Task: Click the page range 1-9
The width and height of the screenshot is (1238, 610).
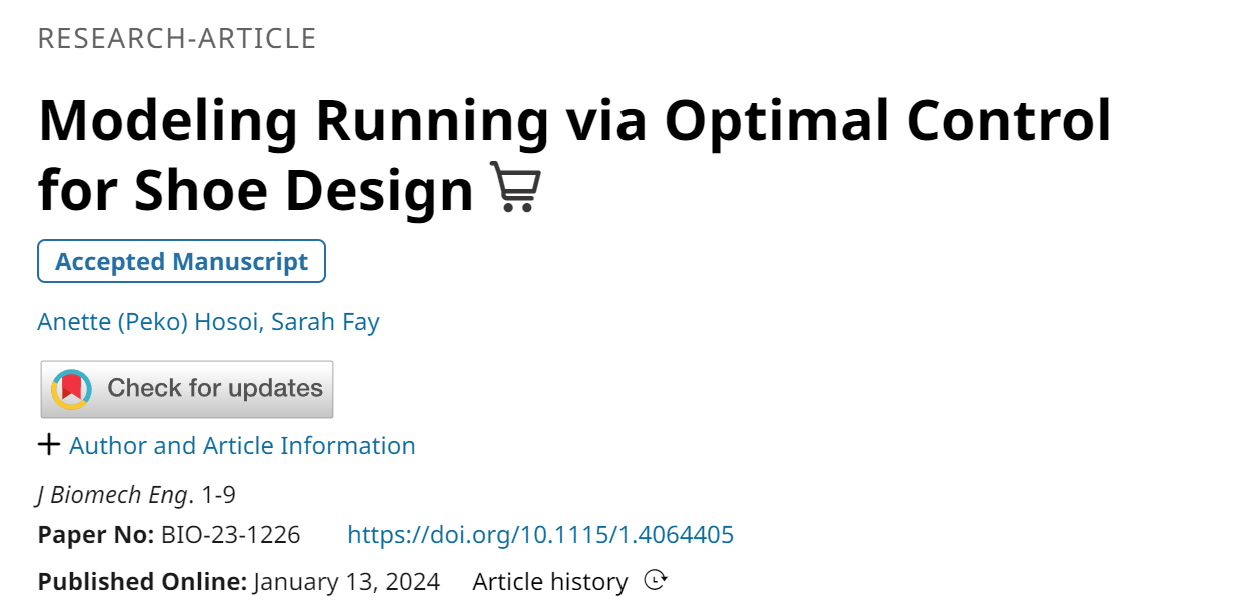Action: [219, 495]
